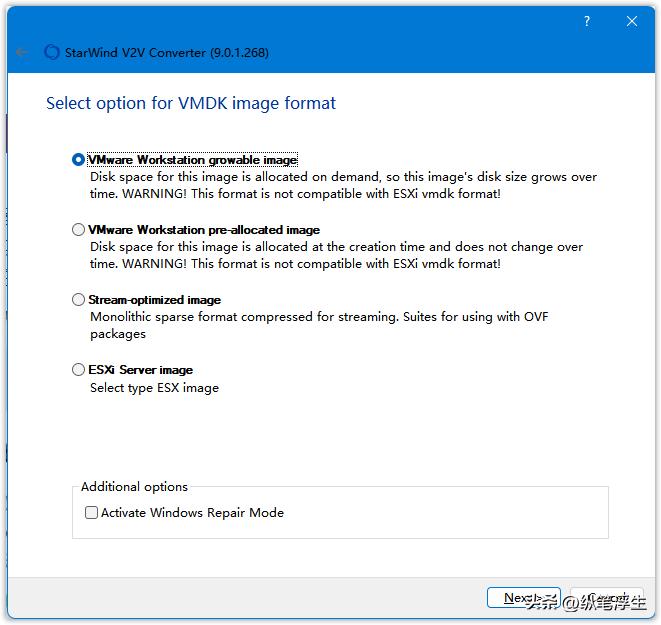Viewport: 661px width, 625px height.
Task: Click the back arrow in title bar
Action: [21, 53]
